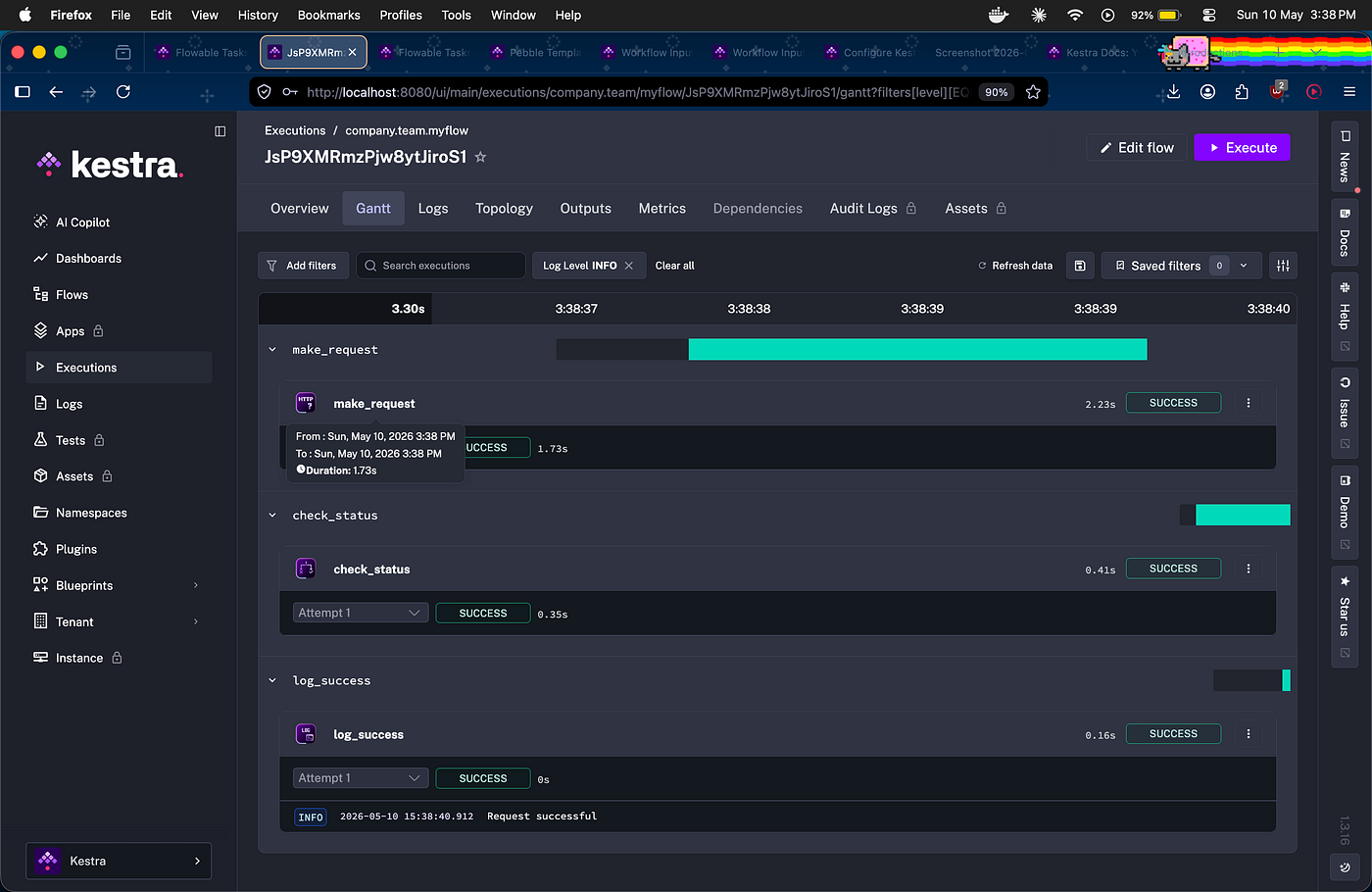Open log_success task options menu
1372x892 pixels.
point(1249,734)
